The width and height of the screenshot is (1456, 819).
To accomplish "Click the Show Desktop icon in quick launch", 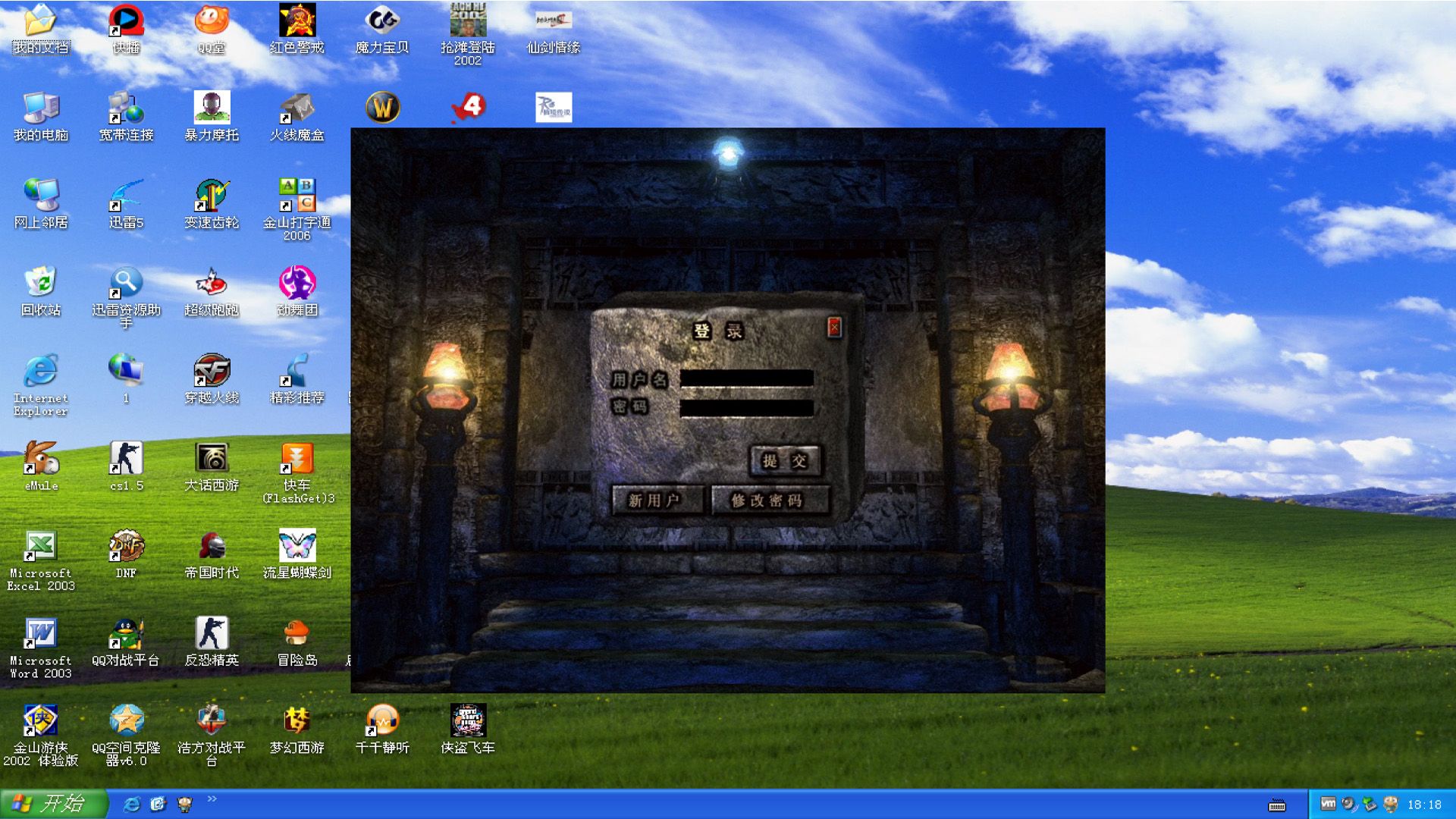I will [x=158, y=804].
